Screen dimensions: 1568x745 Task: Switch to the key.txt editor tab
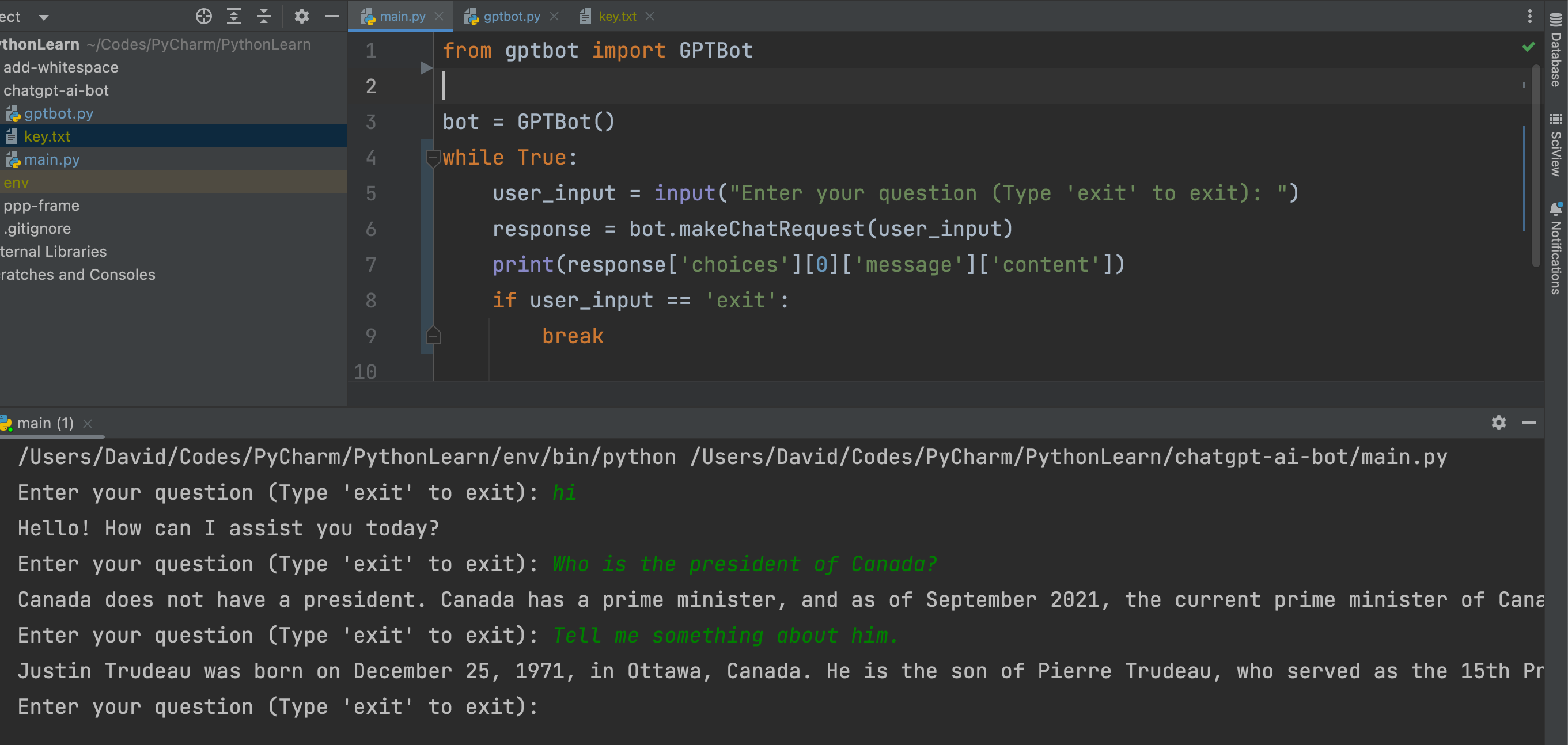click(x=616, y=17)
